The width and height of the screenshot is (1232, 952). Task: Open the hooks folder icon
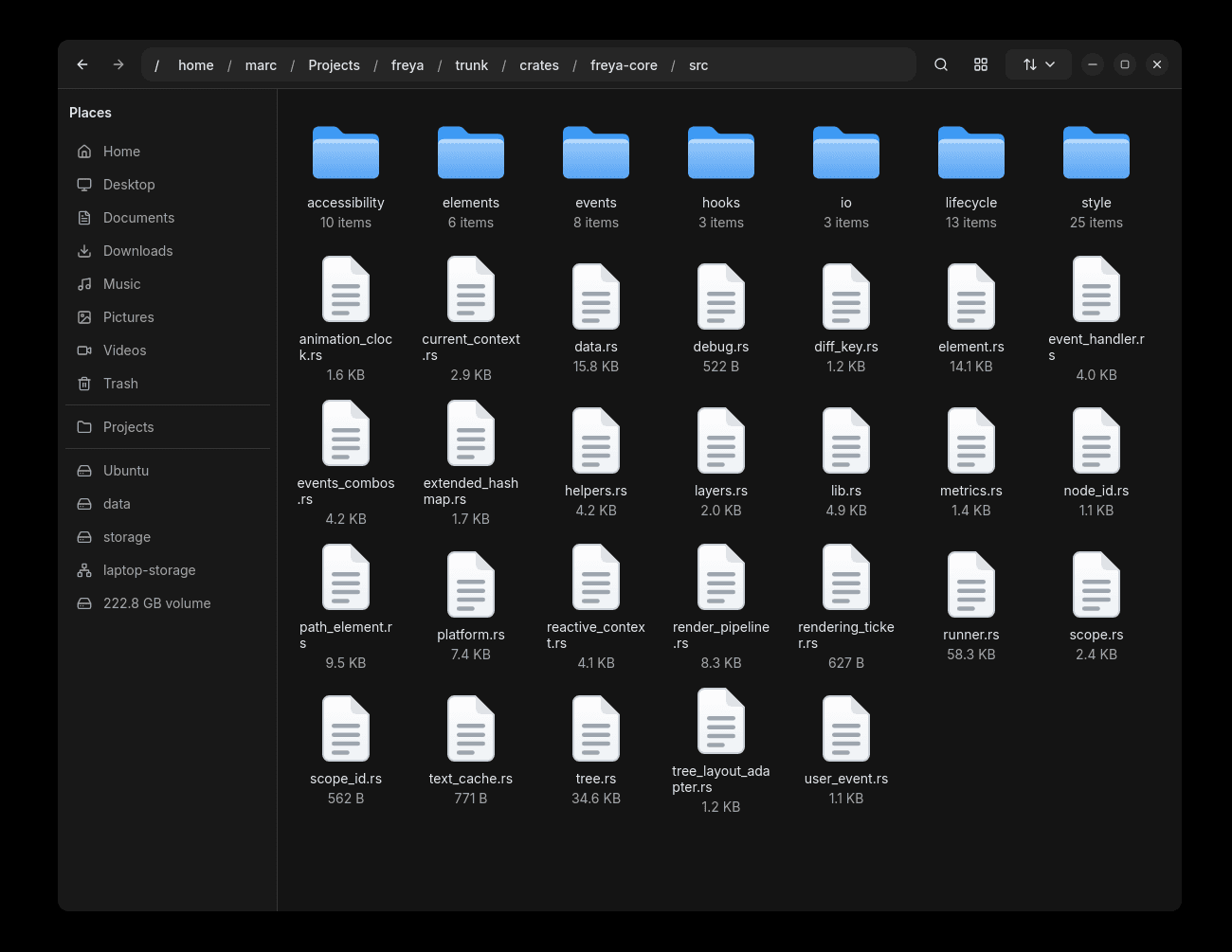(x=721, y=153)
